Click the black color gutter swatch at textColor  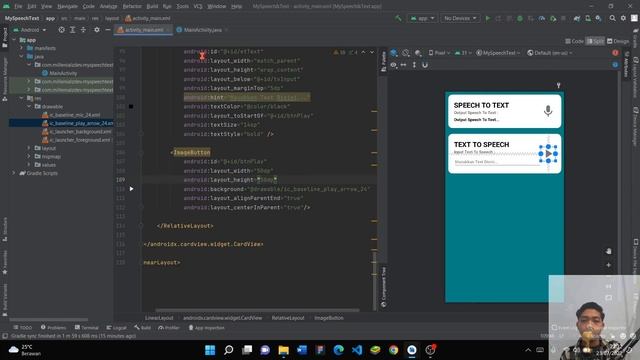tap(131, 106)
